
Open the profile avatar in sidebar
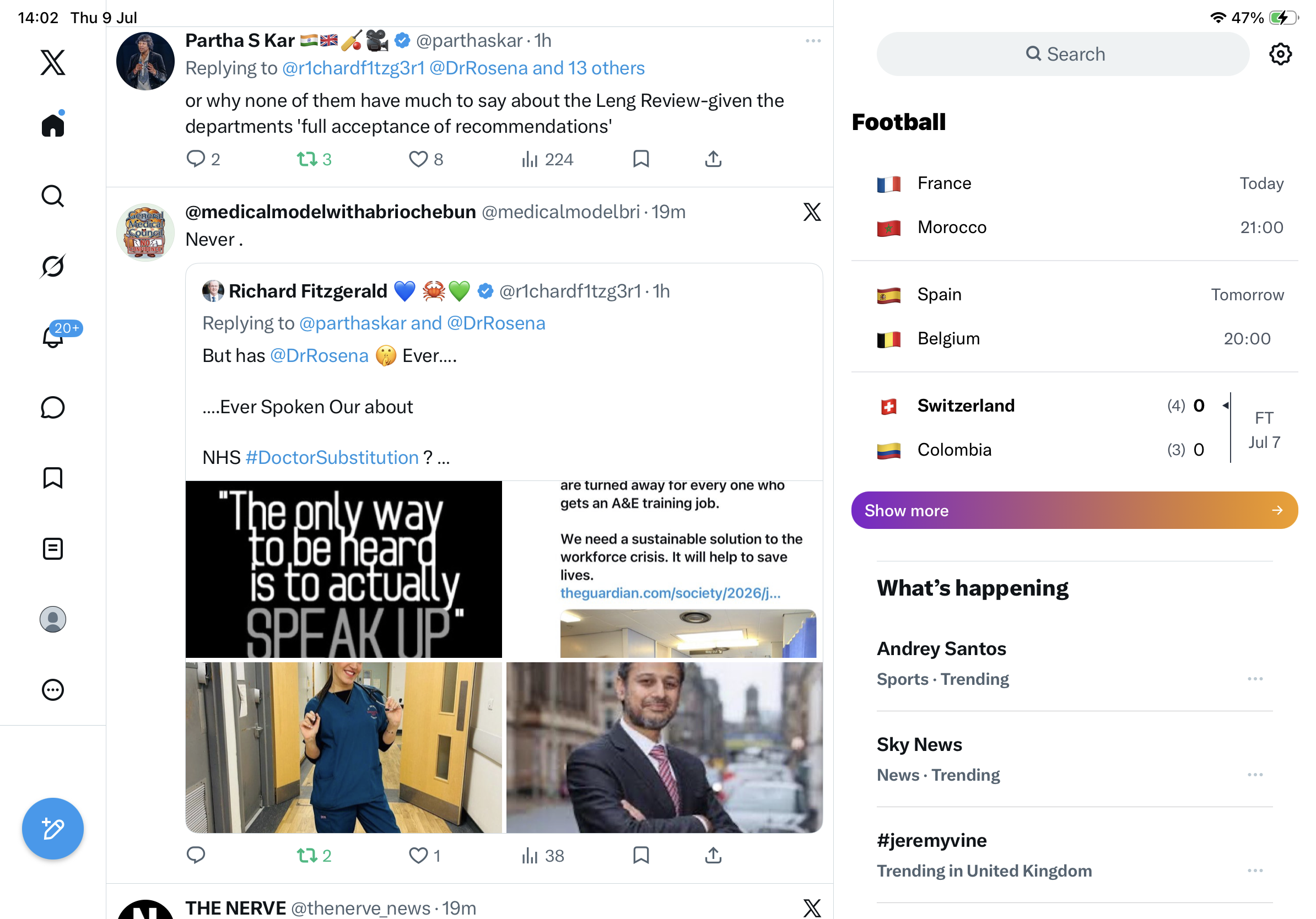point(53,619)
